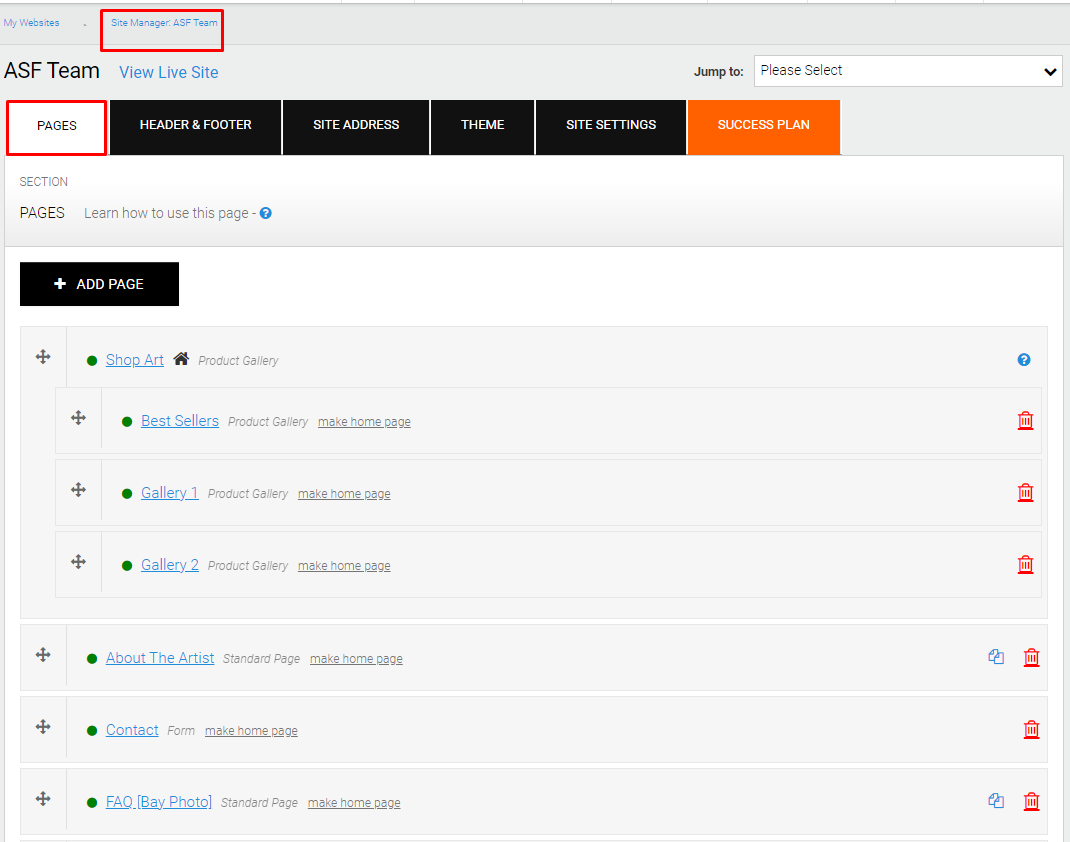Click the help icon on Shop Art row
The width and height of the screenshot is (1070, 842).
tap(1023, 360)
